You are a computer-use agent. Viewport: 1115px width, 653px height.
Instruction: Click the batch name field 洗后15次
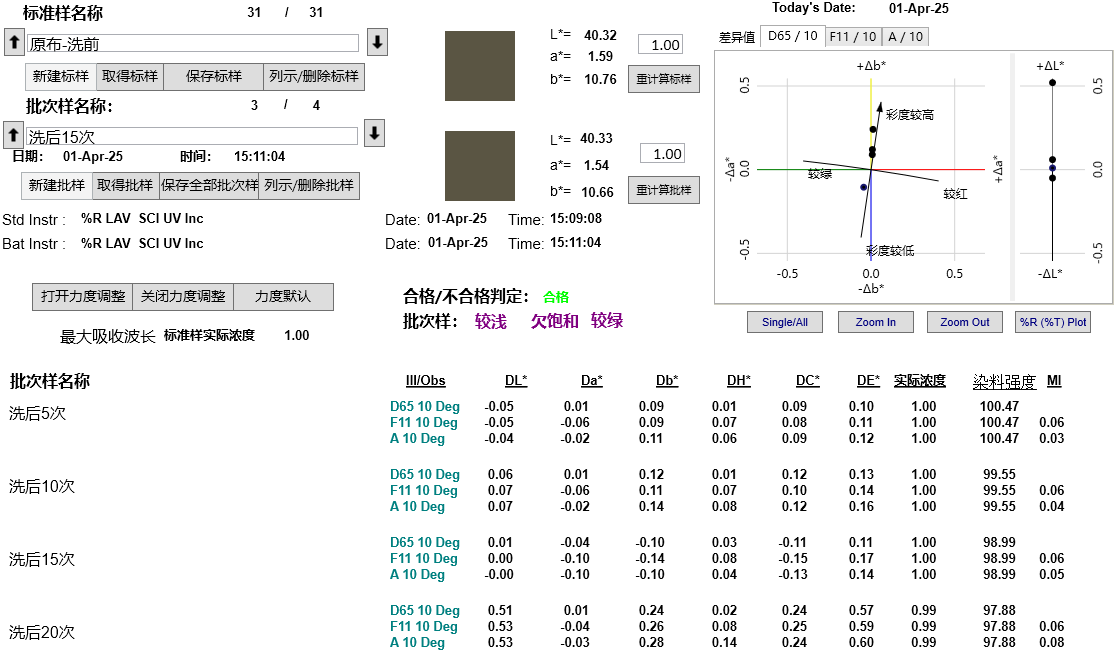192,136
